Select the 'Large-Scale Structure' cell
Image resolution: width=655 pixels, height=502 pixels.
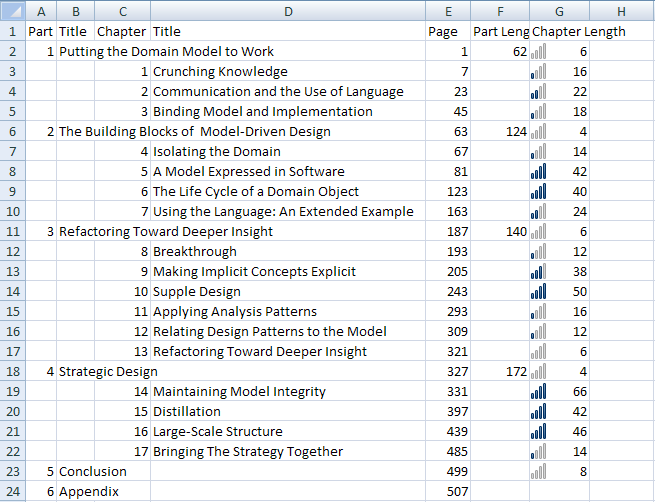[x=288, y=431]
